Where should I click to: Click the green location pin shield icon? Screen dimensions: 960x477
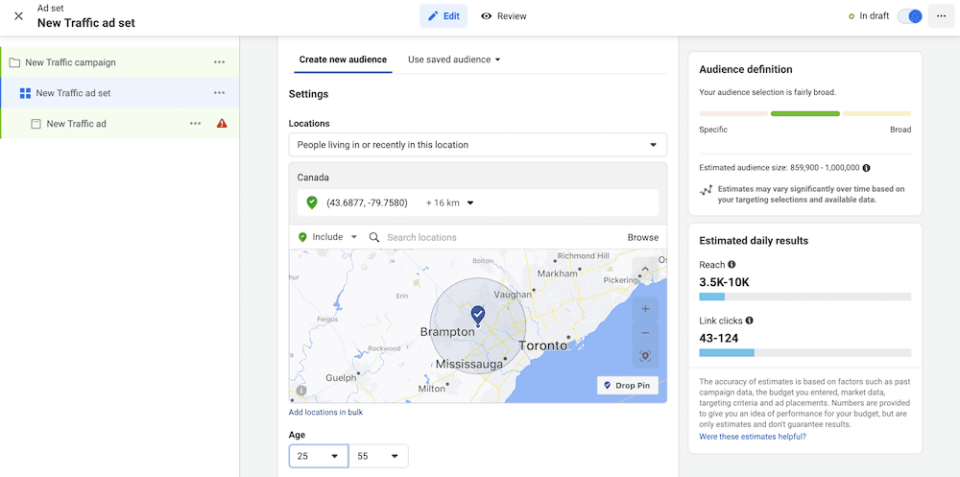pyautogui.click(x=312, y=203)
